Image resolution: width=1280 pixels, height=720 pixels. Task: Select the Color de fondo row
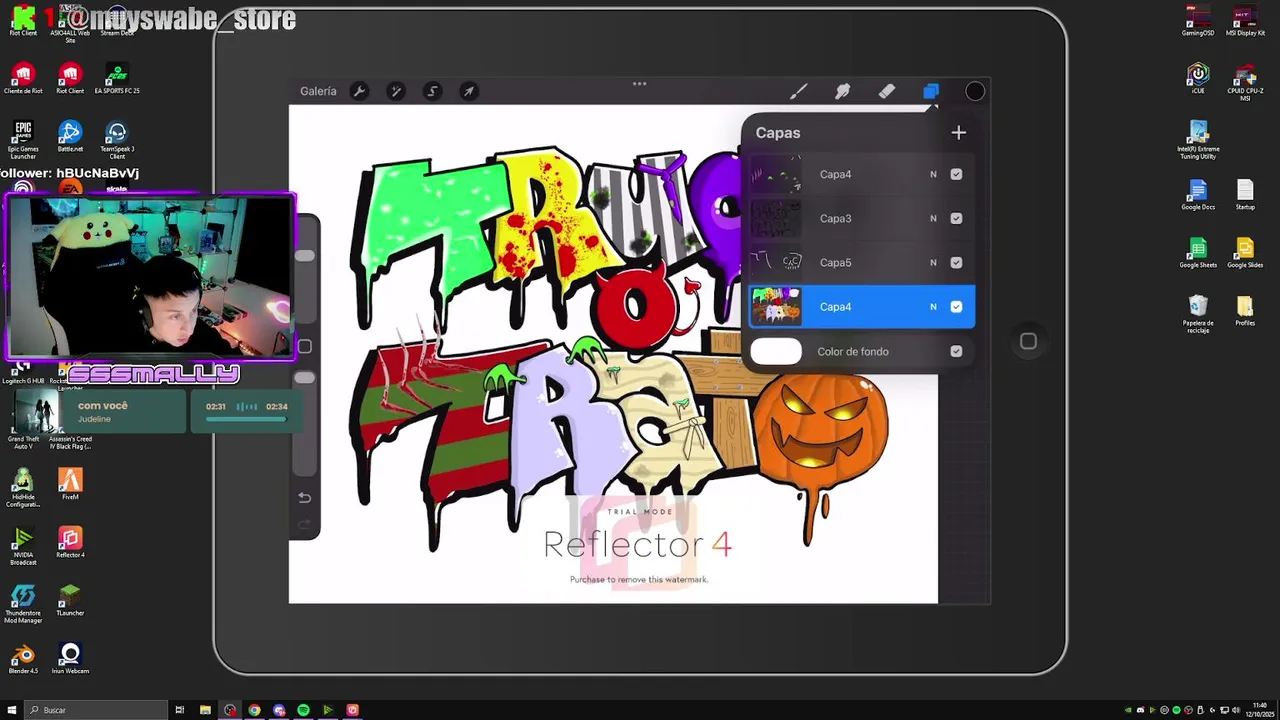(861, 351)
